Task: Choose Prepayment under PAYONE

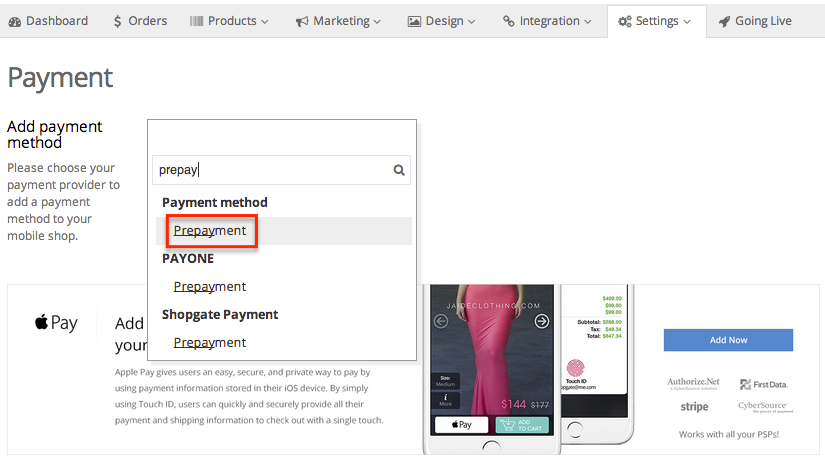Action: point(210,287)
